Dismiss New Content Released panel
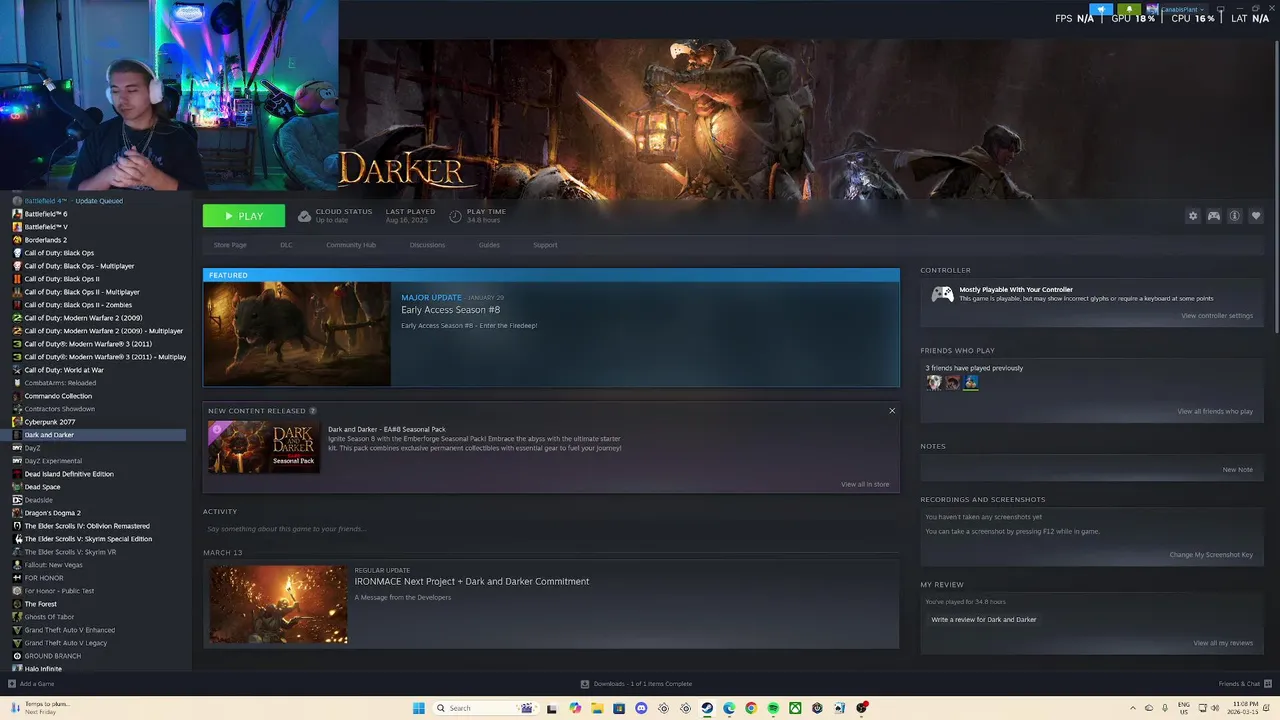The width and height of the screenshot is (1280, 720). [x=892, y=411]
